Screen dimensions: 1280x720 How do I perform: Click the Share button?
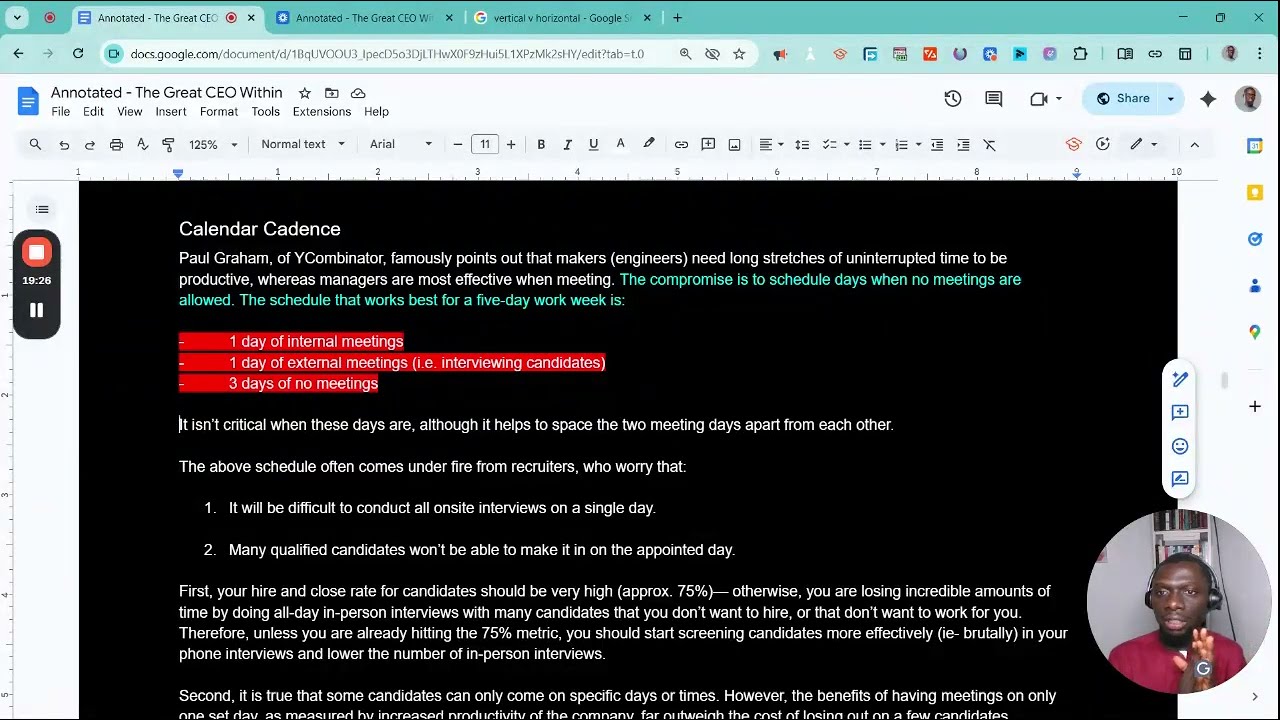(x=1123, y=98)
